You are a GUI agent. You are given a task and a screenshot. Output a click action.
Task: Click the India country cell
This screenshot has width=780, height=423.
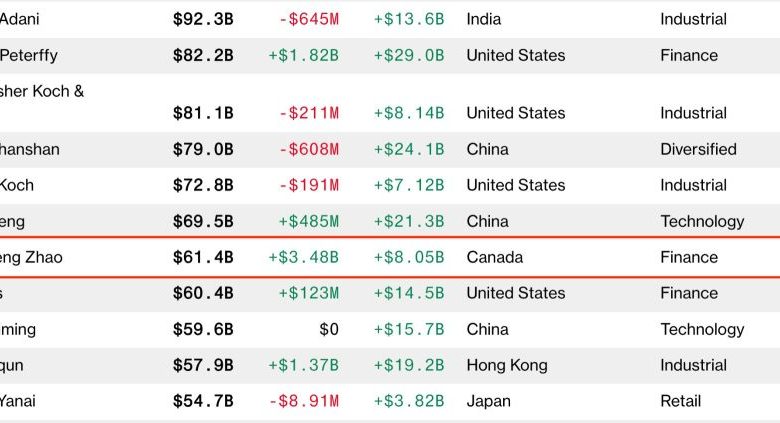pos(484,19)
